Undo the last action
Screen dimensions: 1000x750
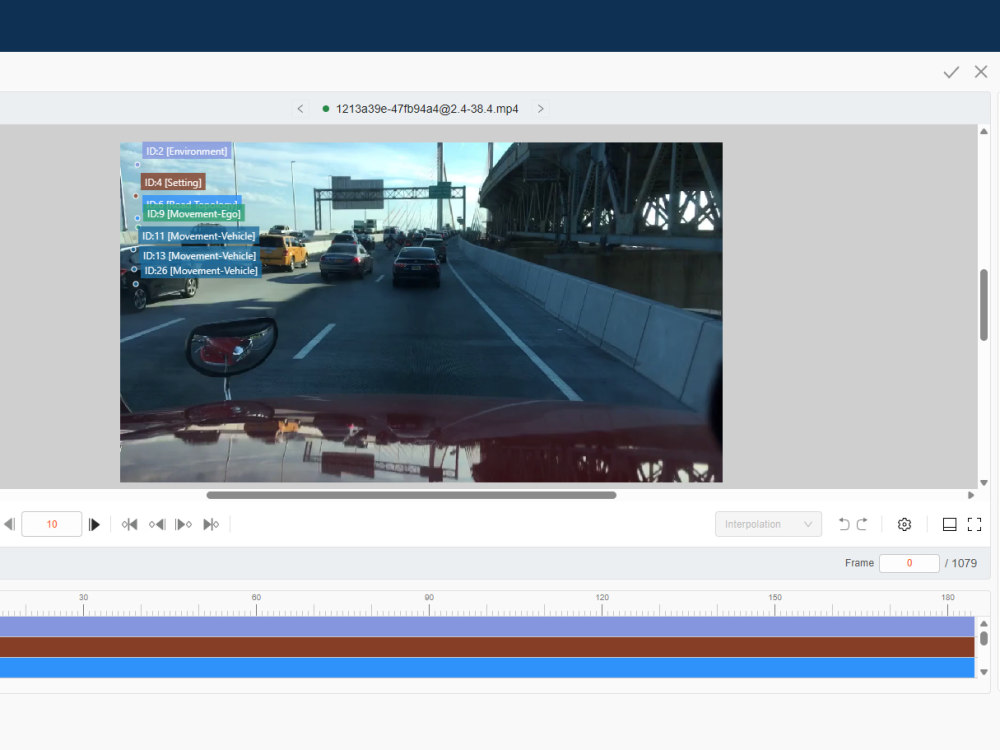pos(844,524)
